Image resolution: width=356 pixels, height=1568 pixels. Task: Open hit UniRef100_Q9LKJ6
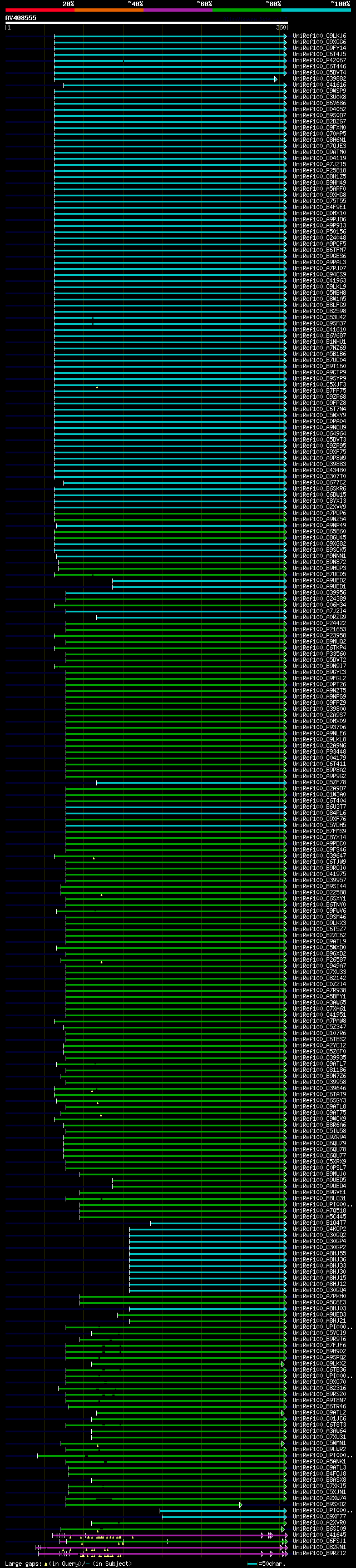pos(319,36)
